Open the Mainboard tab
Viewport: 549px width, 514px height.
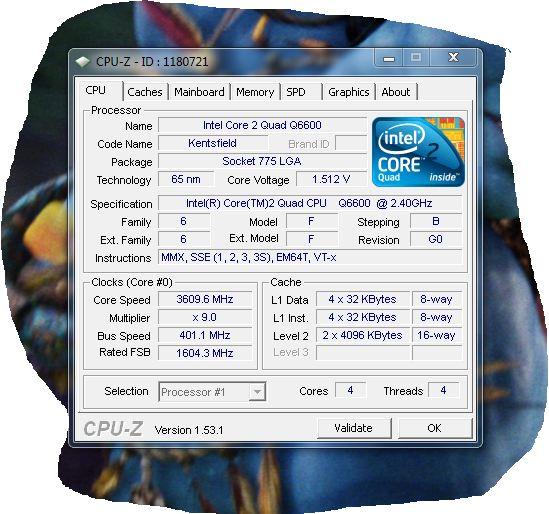coord(199,92)
